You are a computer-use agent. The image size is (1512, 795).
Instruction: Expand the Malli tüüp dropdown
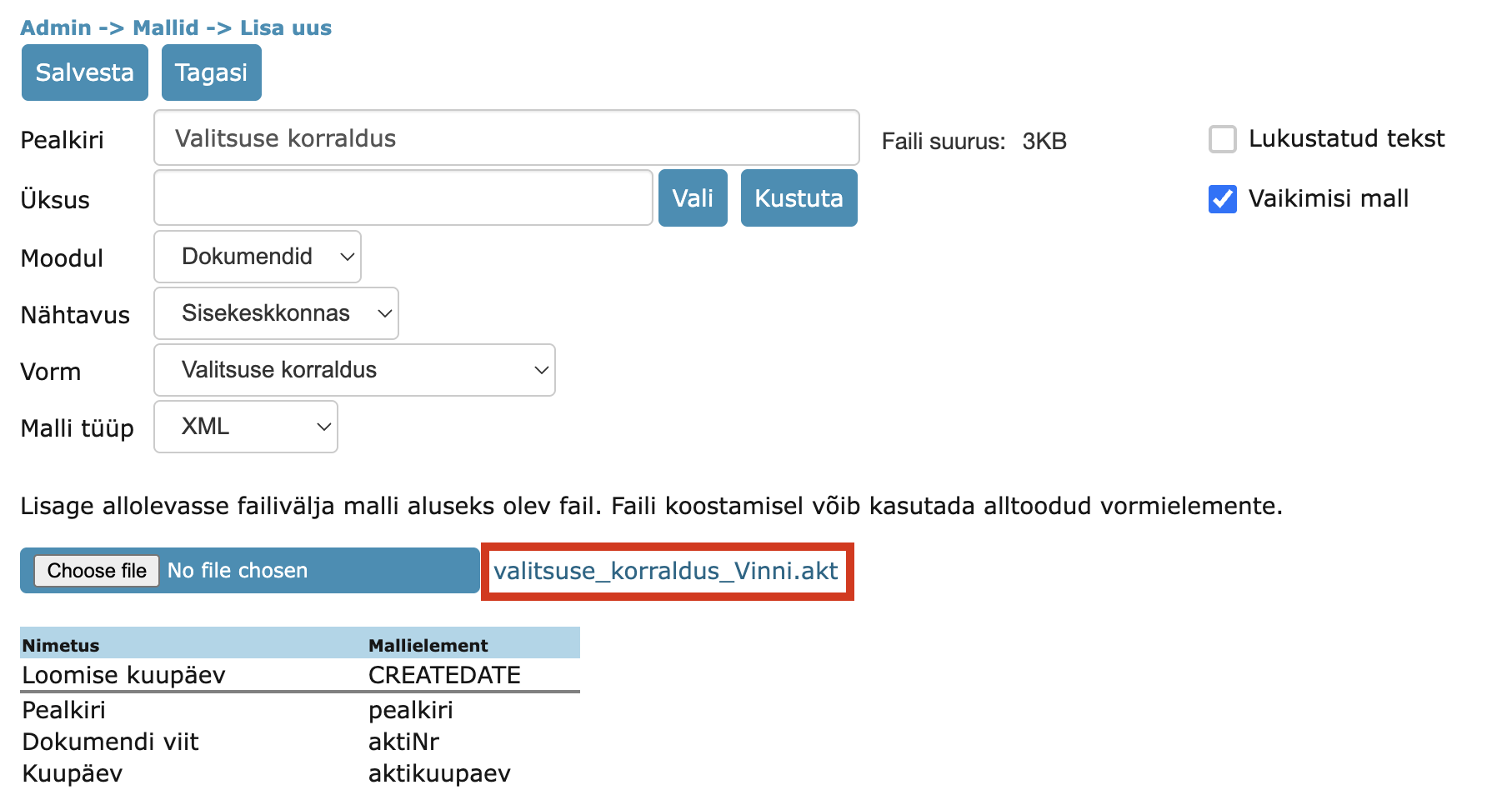[246, 427]
